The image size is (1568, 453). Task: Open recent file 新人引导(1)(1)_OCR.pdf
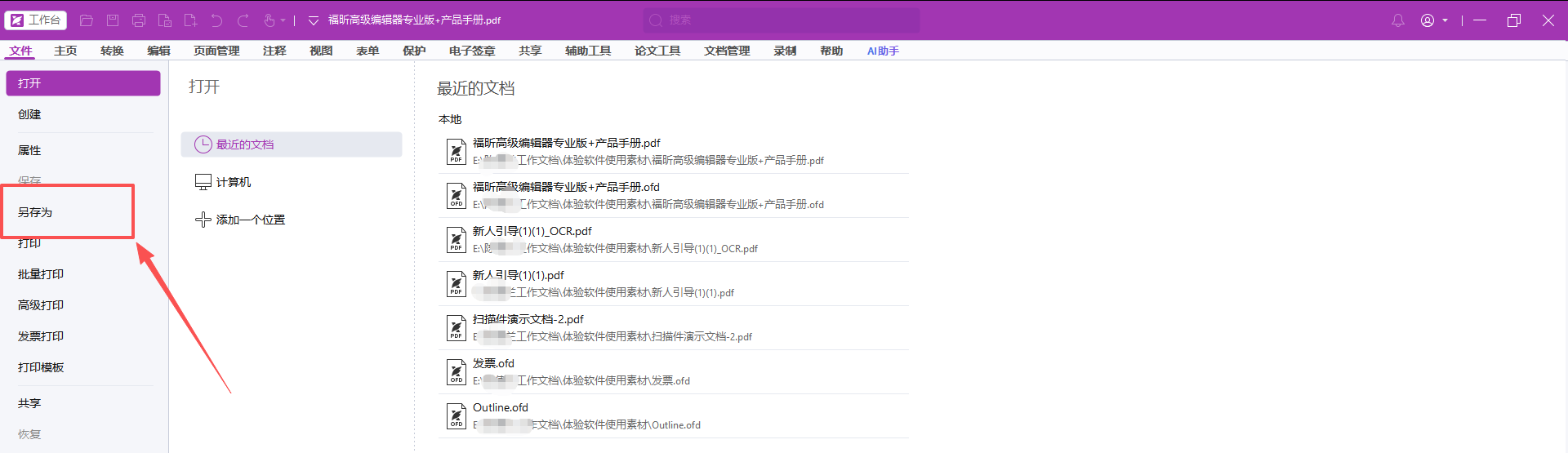click(x=673, y=240)
